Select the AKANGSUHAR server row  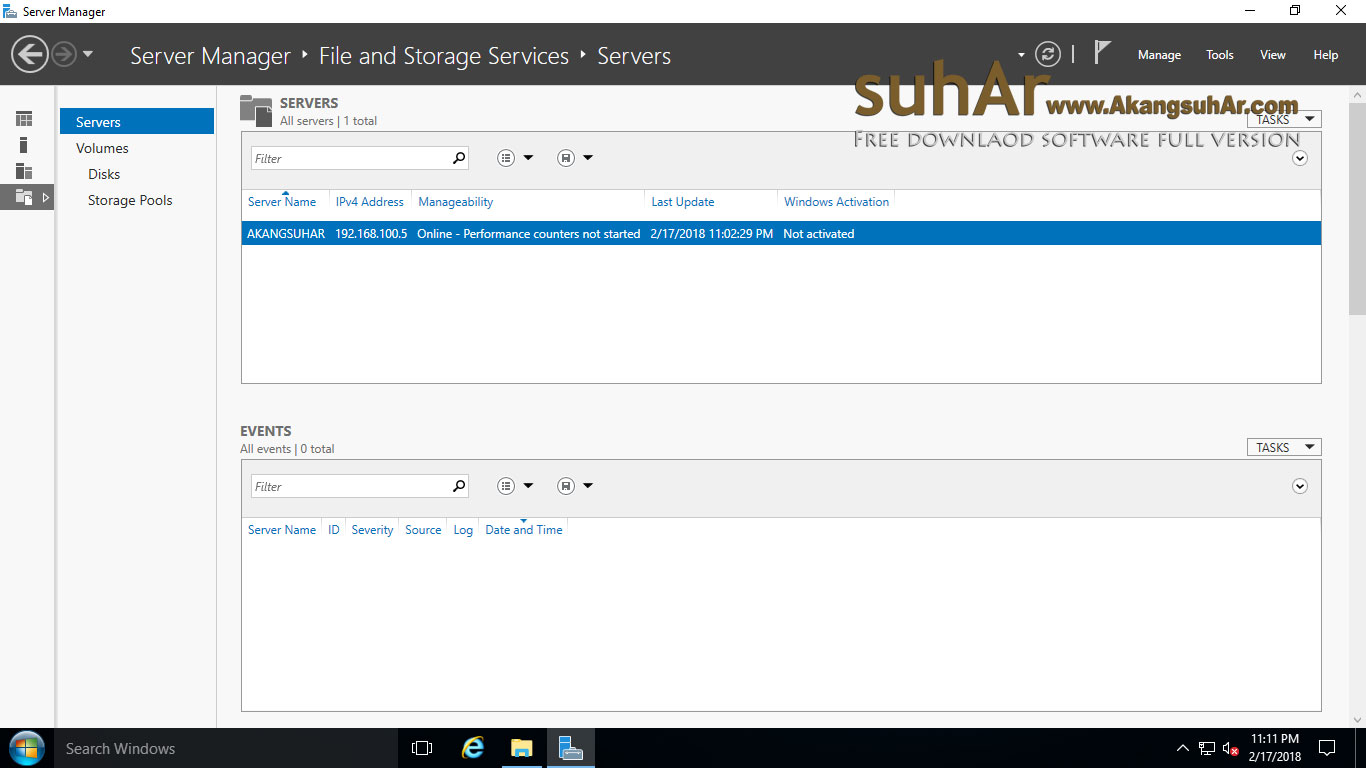(781, 233)
